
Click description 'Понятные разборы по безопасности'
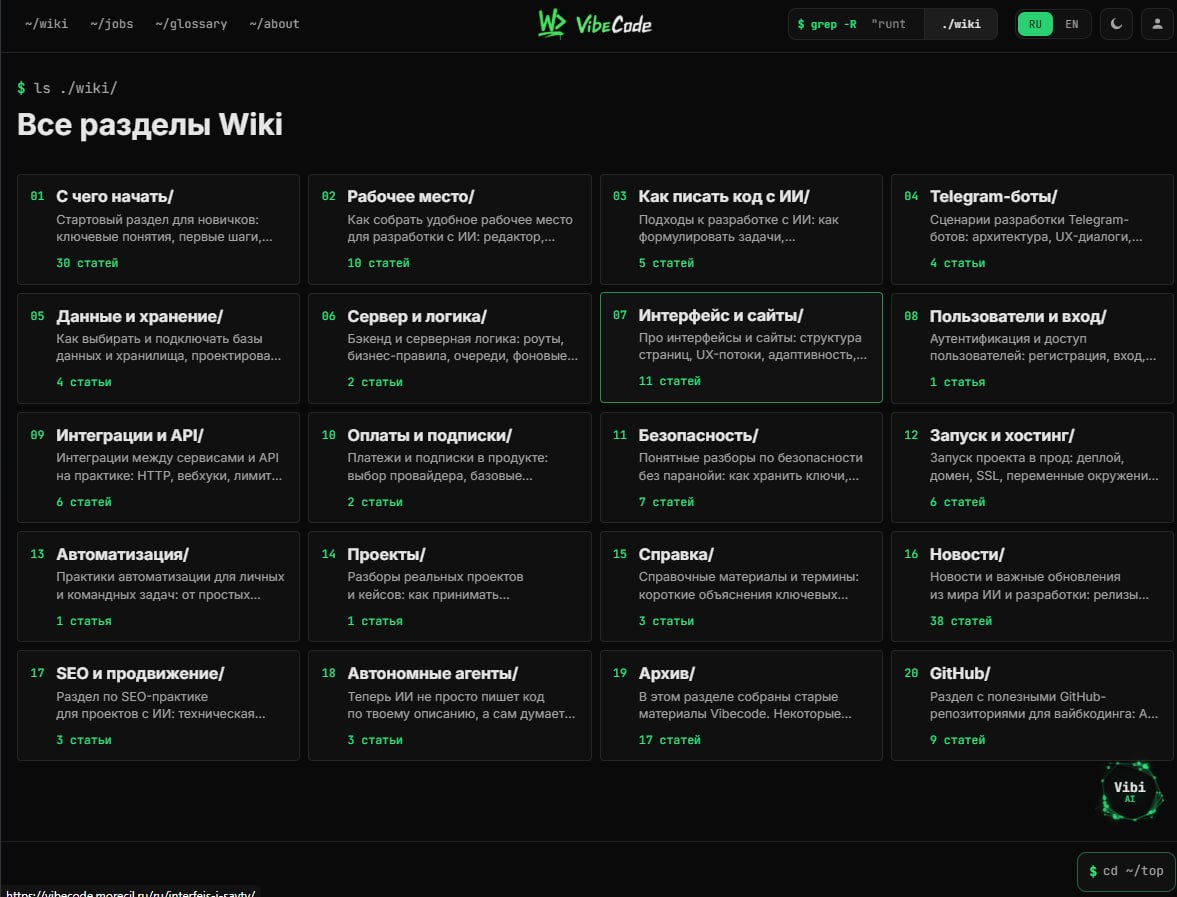(750, 458)
